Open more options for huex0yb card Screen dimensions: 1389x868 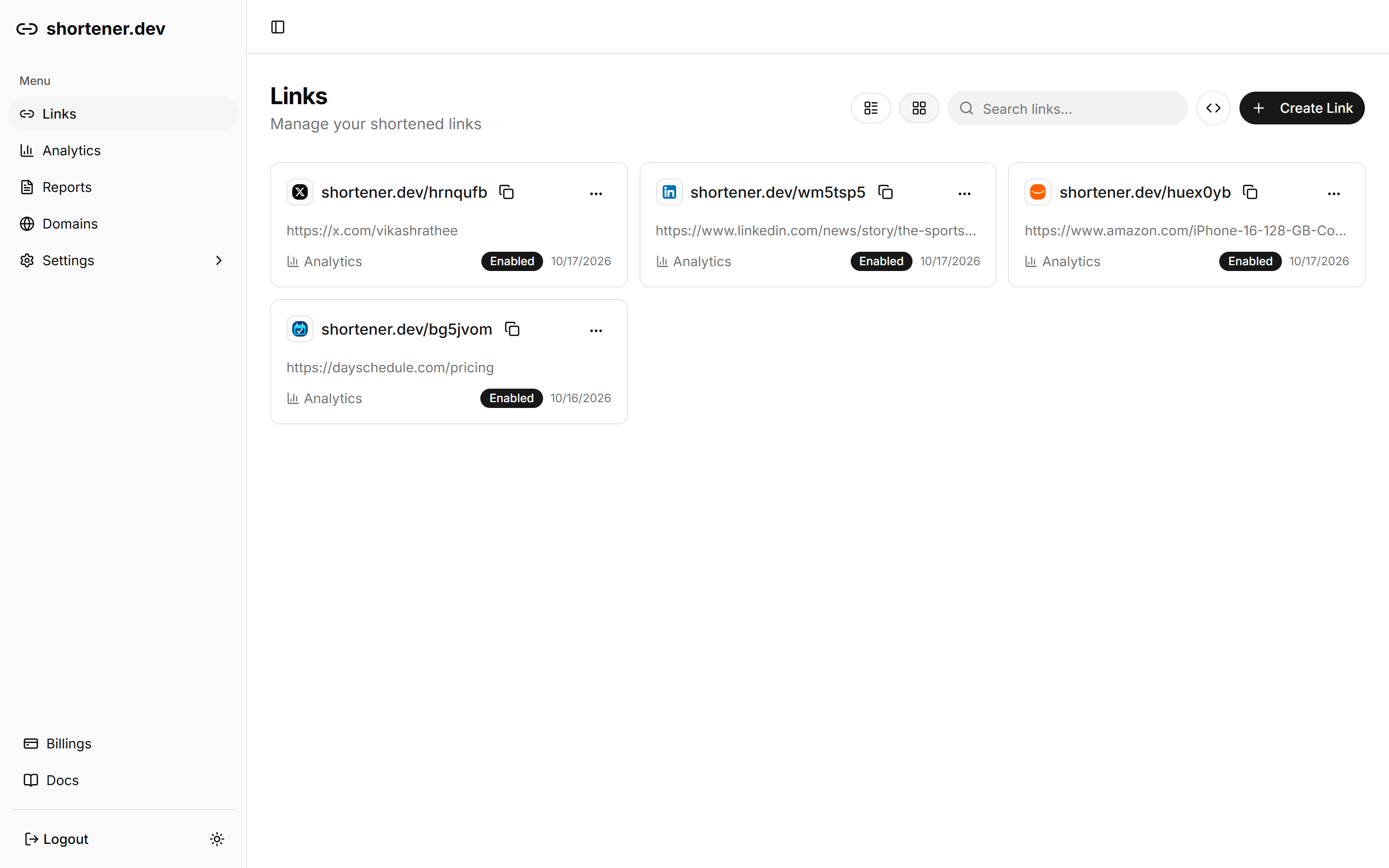tap(1334, 193)
